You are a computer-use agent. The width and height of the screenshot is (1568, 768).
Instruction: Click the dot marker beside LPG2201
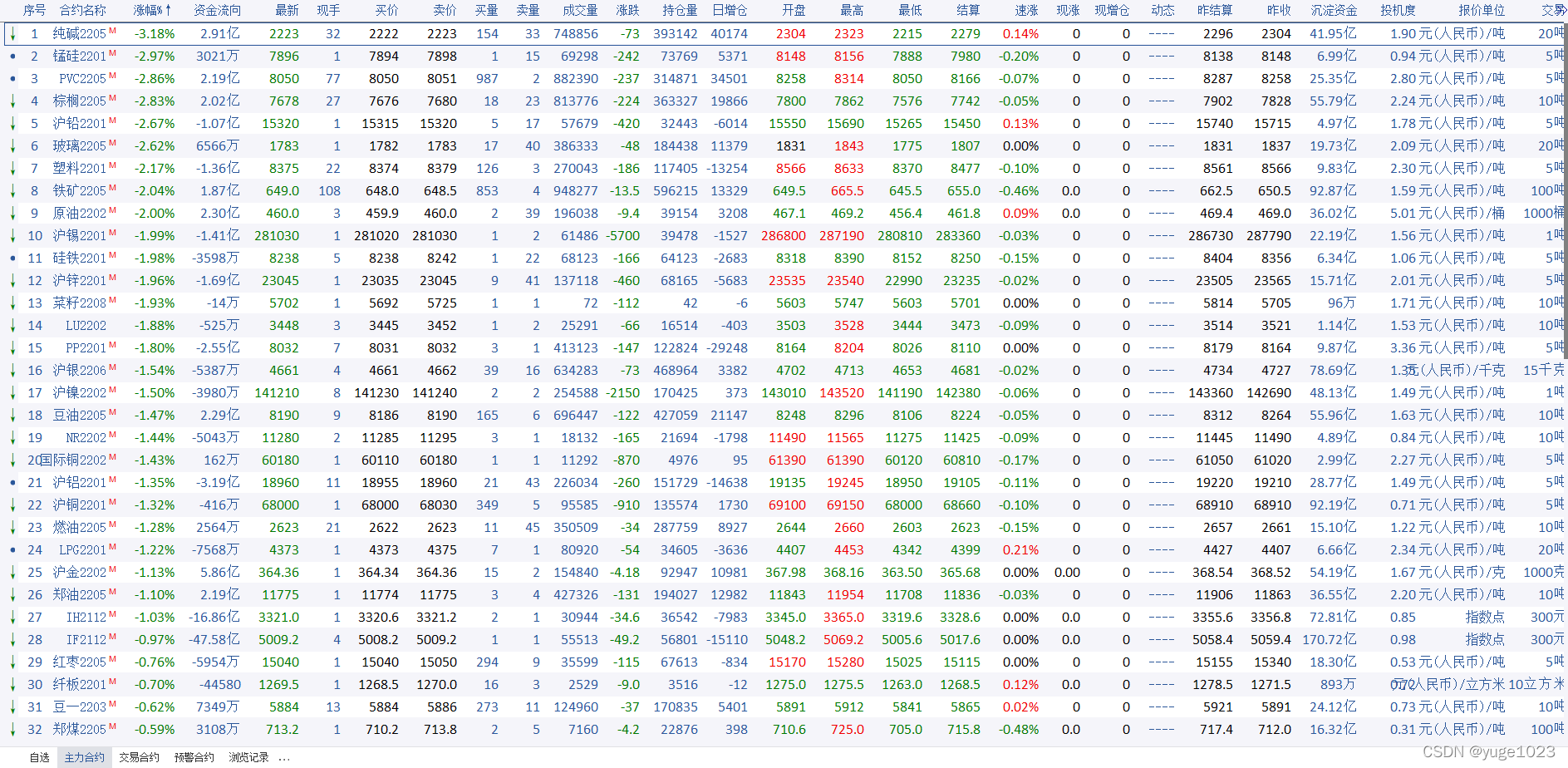12,549
